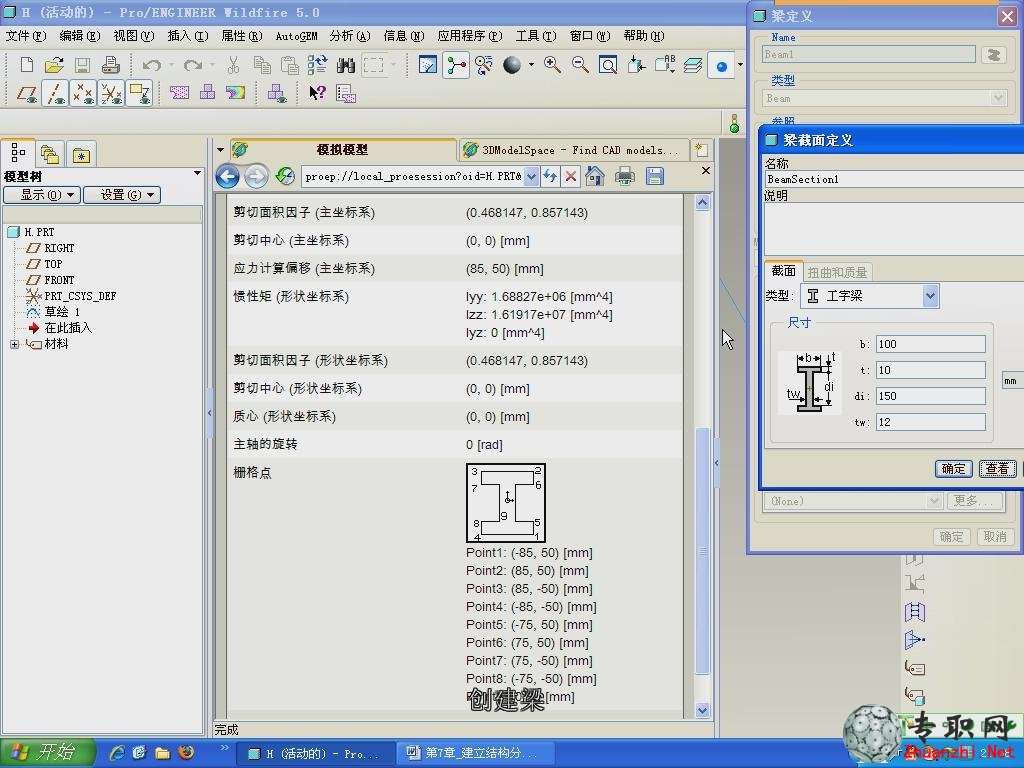Click the Windows 开始 start button

tap(47, 752)
